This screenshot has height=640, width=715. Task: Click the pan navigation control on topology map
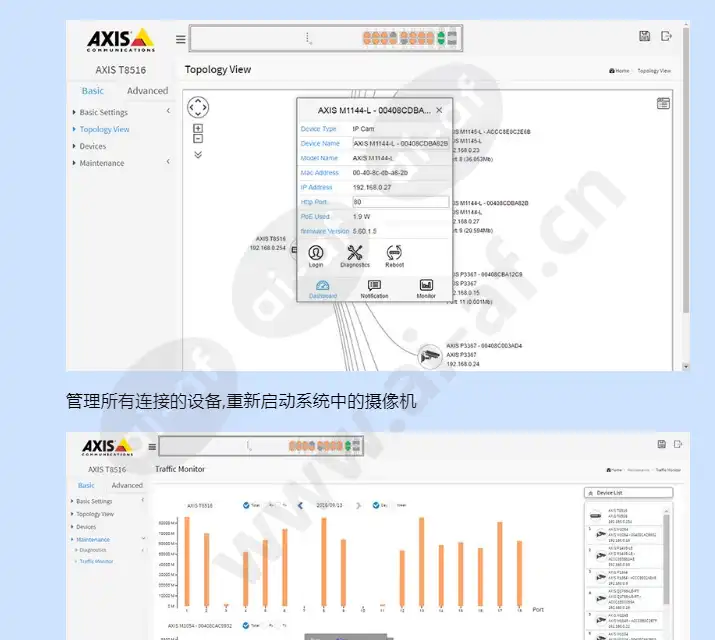click(198, 108)
